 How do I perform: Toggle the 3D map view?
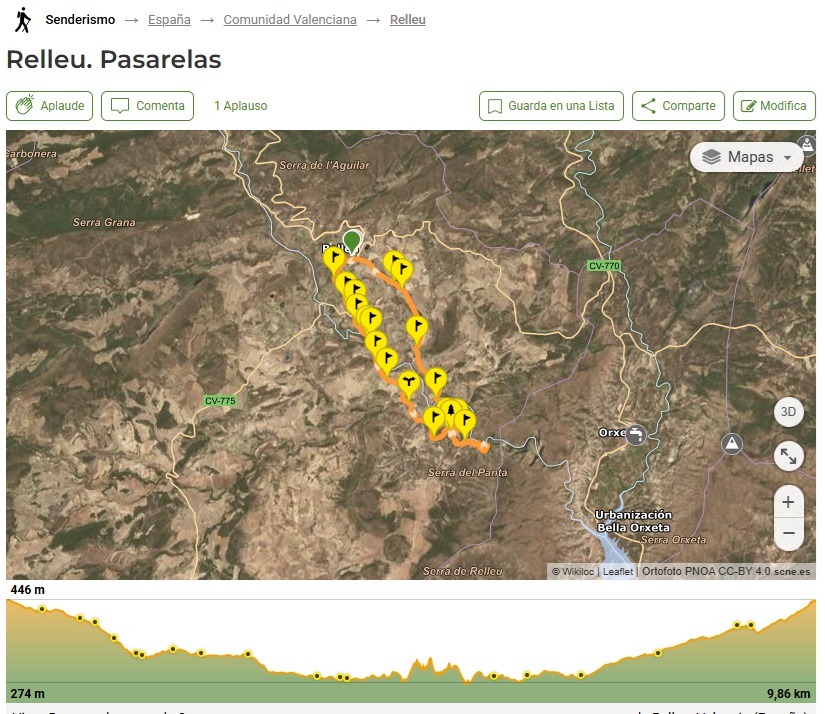point(788,412)
